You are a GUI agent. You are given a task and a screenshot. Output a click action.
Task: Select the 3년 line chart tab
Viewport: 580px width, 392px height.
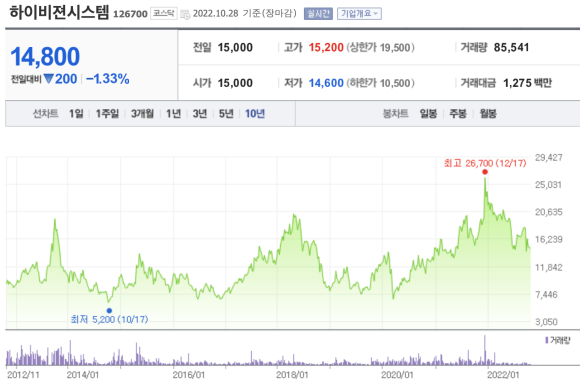200,114
